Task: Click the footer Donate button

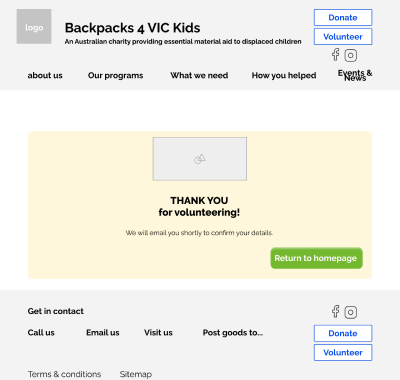Action: click(343, 333)
